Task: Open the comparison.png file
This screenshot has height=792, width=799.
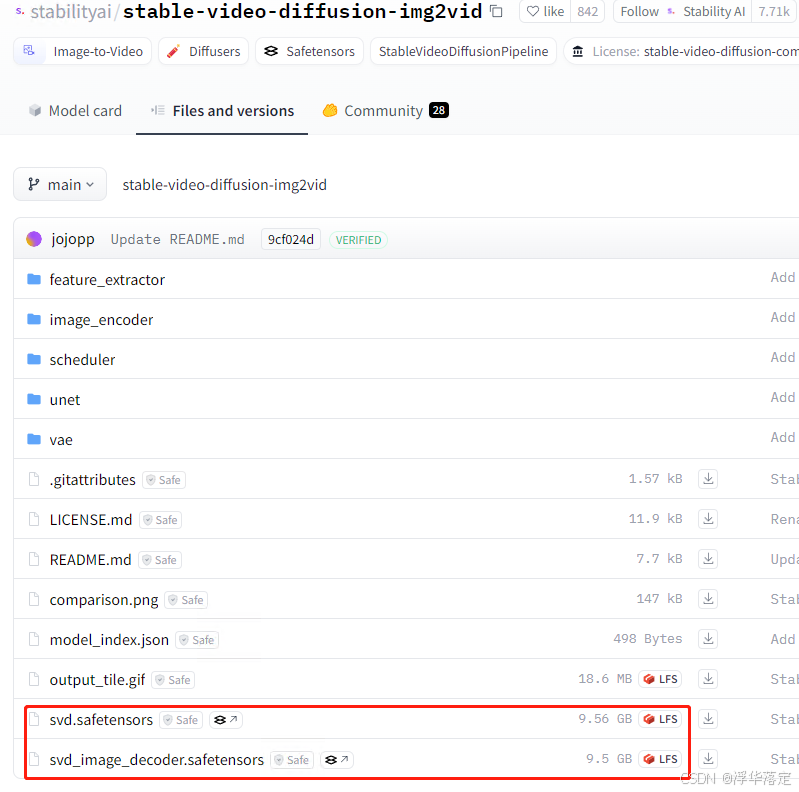Action: pos(104,600)
